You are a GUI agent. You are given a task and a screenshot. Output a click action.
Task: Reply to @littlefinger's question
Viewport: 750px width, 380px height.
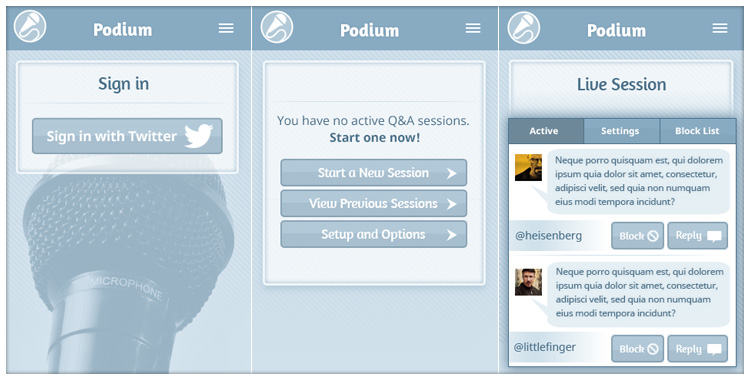[697, 349]
